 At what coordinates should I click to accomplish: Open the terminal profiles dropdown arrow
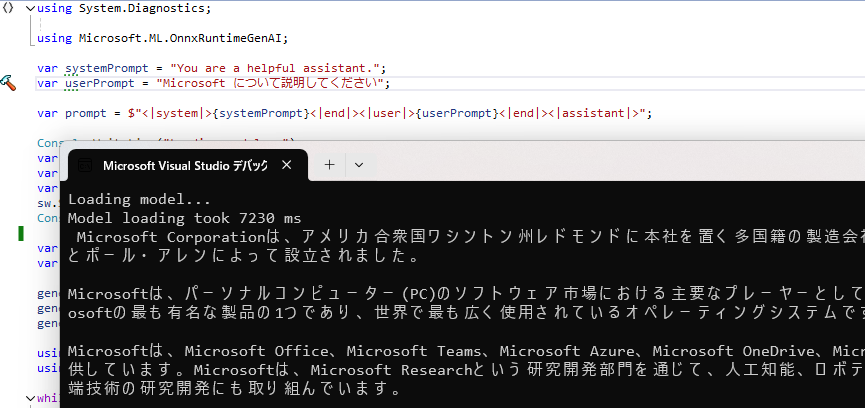pyautogui.click(x=359, y=165)
